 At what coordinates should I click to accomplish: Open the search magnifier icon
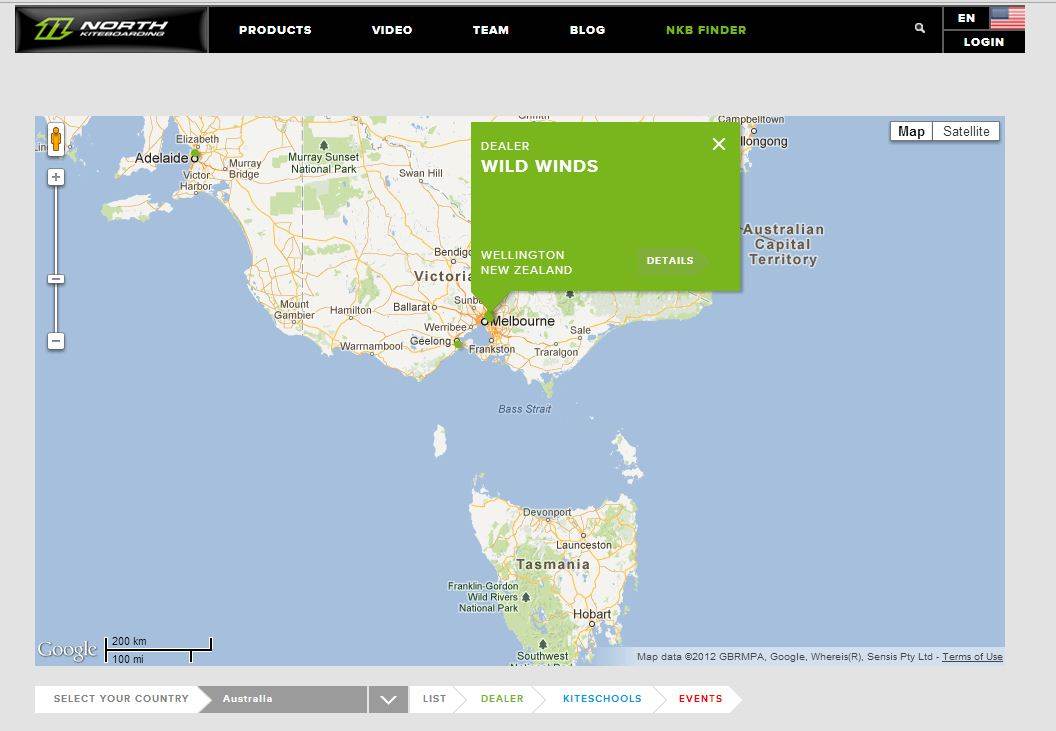(x=920, y=29)
